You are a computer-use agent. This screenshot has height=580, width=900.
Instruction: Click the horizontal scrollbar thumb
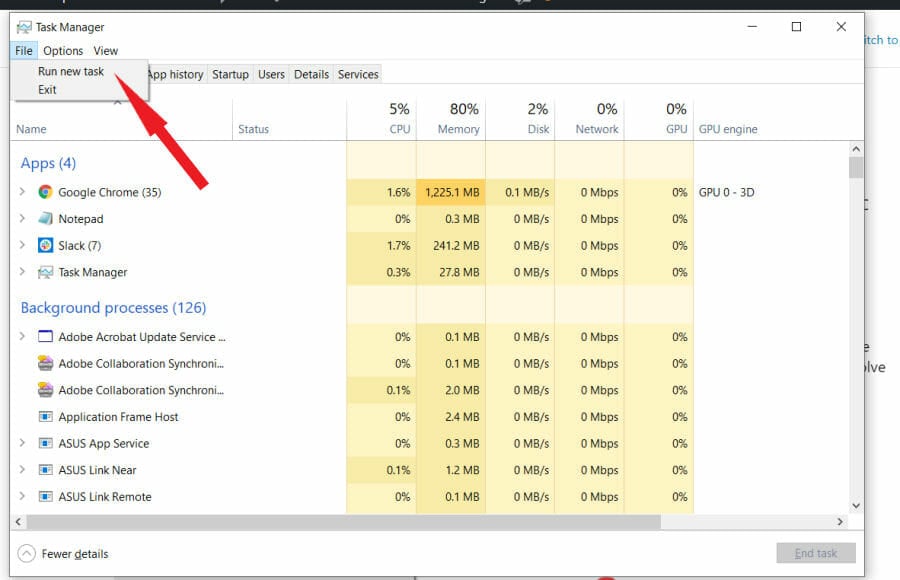coord(343,521)
